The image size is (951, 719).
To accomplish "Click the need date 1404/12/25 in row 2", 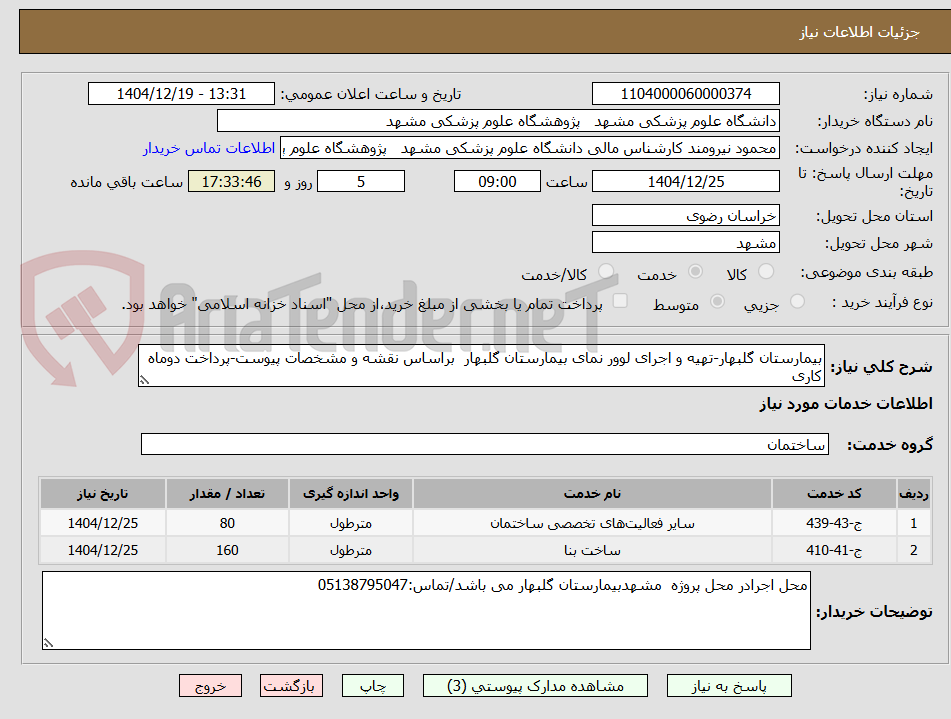I will [102, 550].
